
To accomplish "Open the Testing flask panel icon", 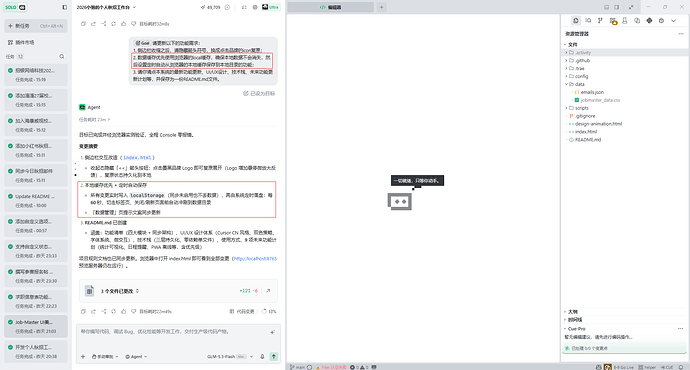I will pos(624,21).
